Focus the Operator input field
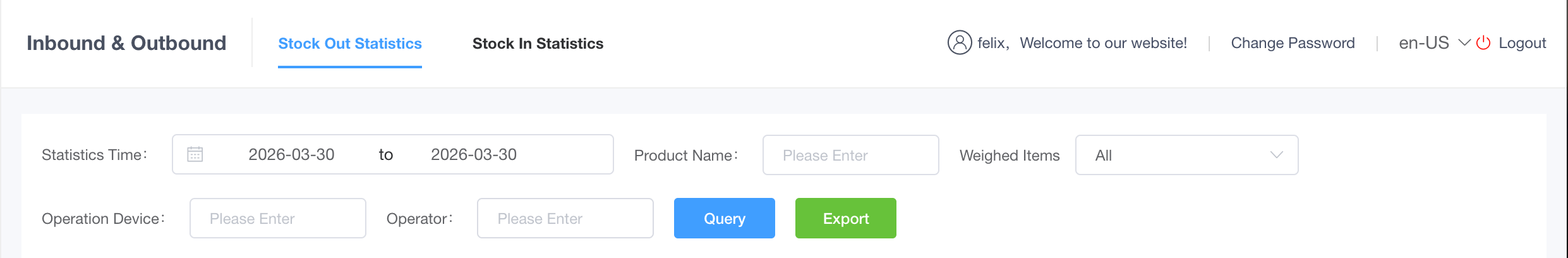Viewport: 1568px width, 258px height. coord(565,218)
